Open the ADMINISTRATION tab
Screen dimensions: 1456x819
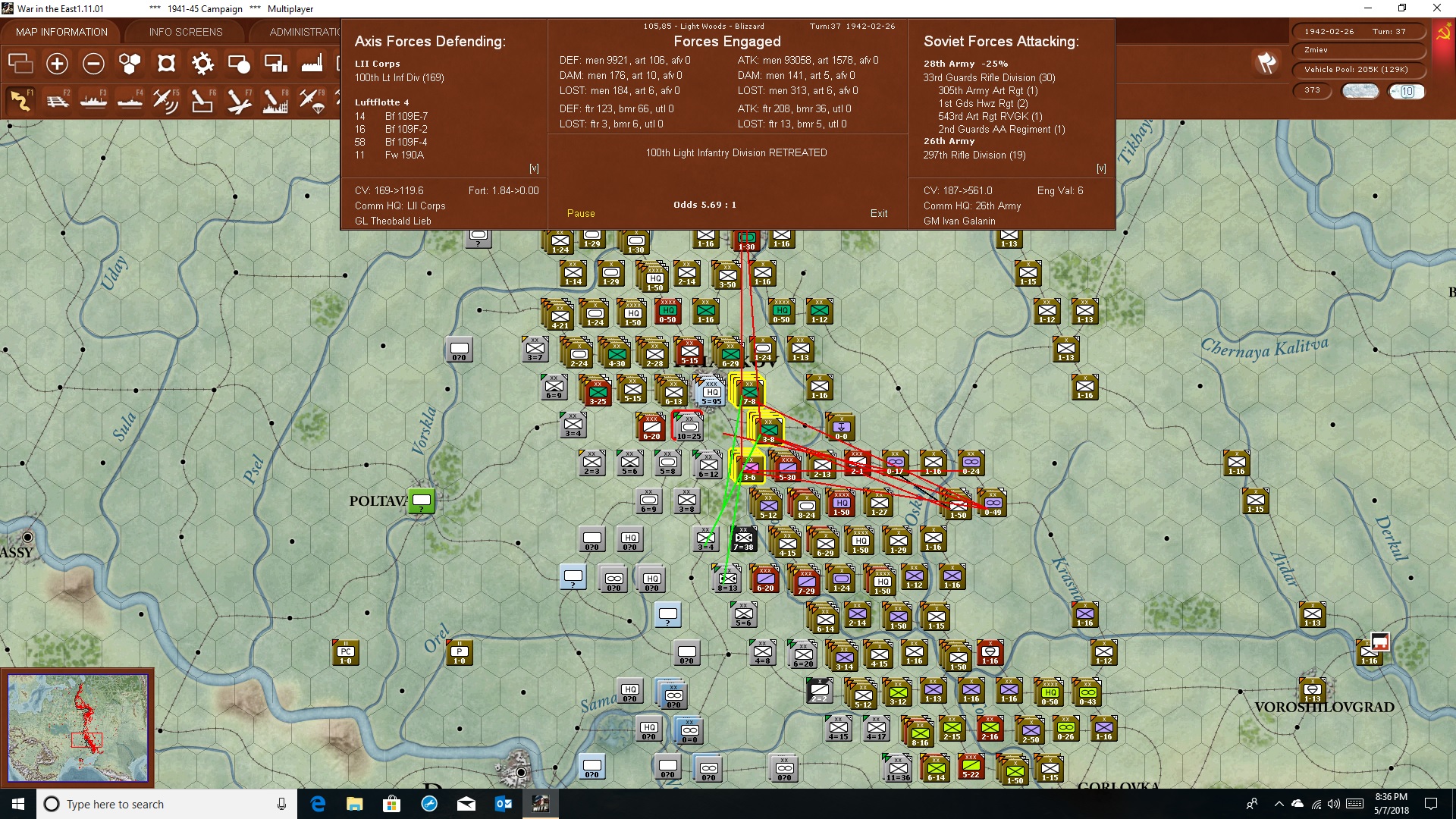click(305, 32)
